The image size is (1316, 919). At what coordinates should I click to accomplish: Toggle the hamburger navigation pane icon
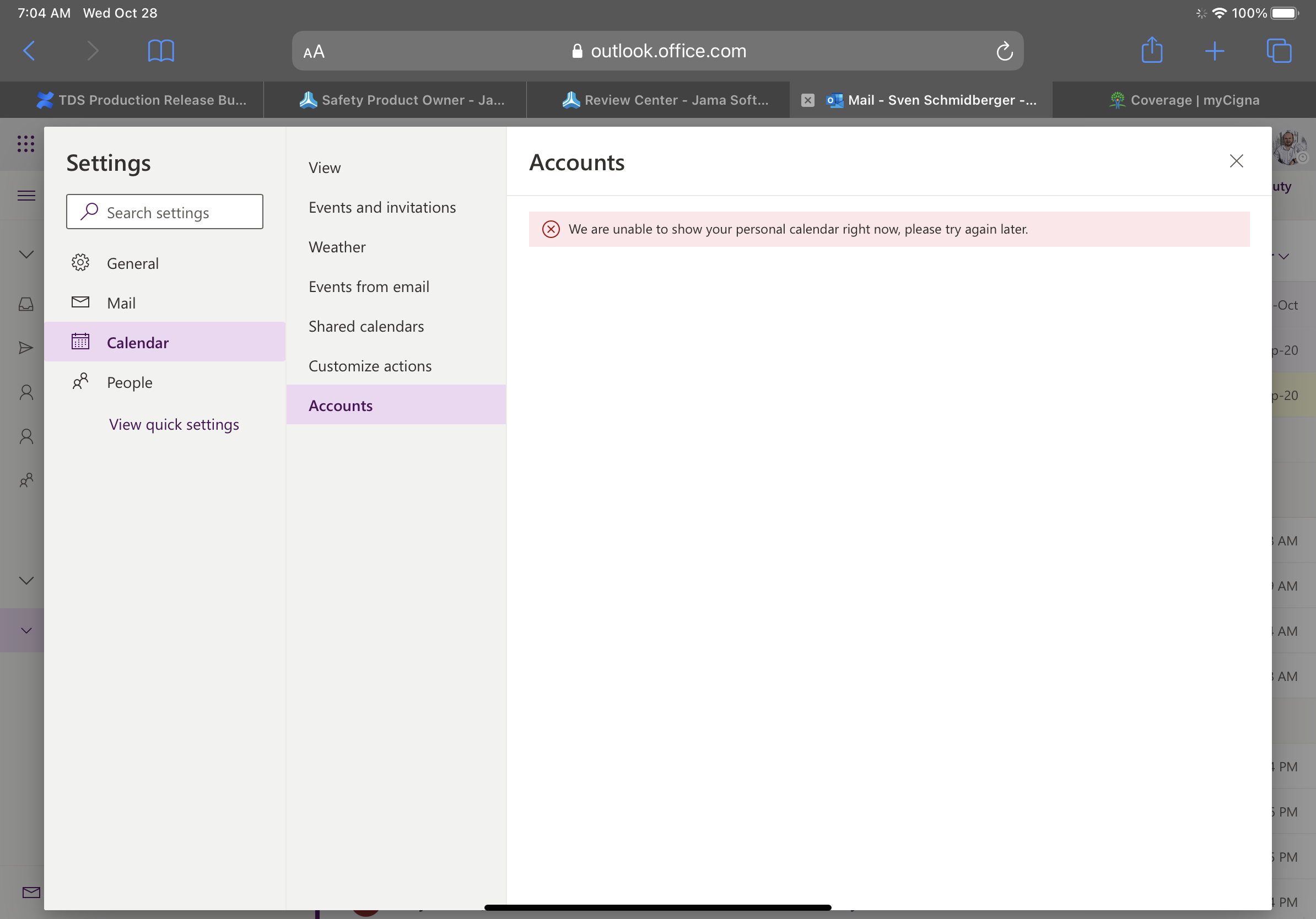click(x=26, y=196)
